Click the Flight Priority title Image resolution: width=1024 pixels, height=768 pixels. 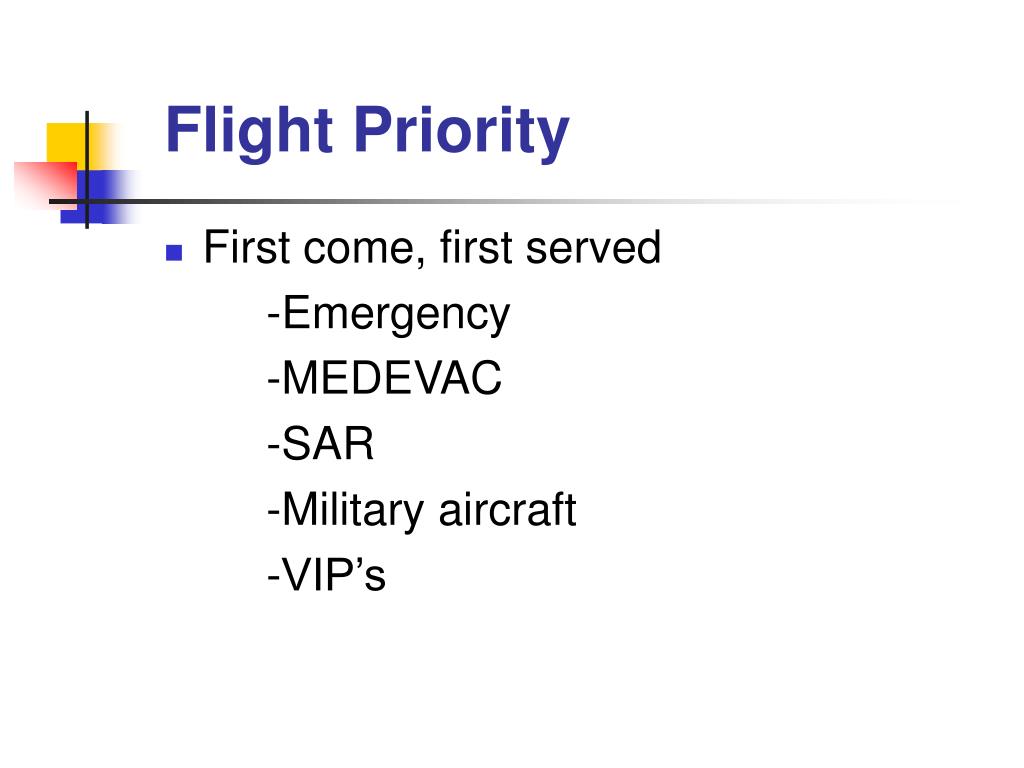(367, 133)
